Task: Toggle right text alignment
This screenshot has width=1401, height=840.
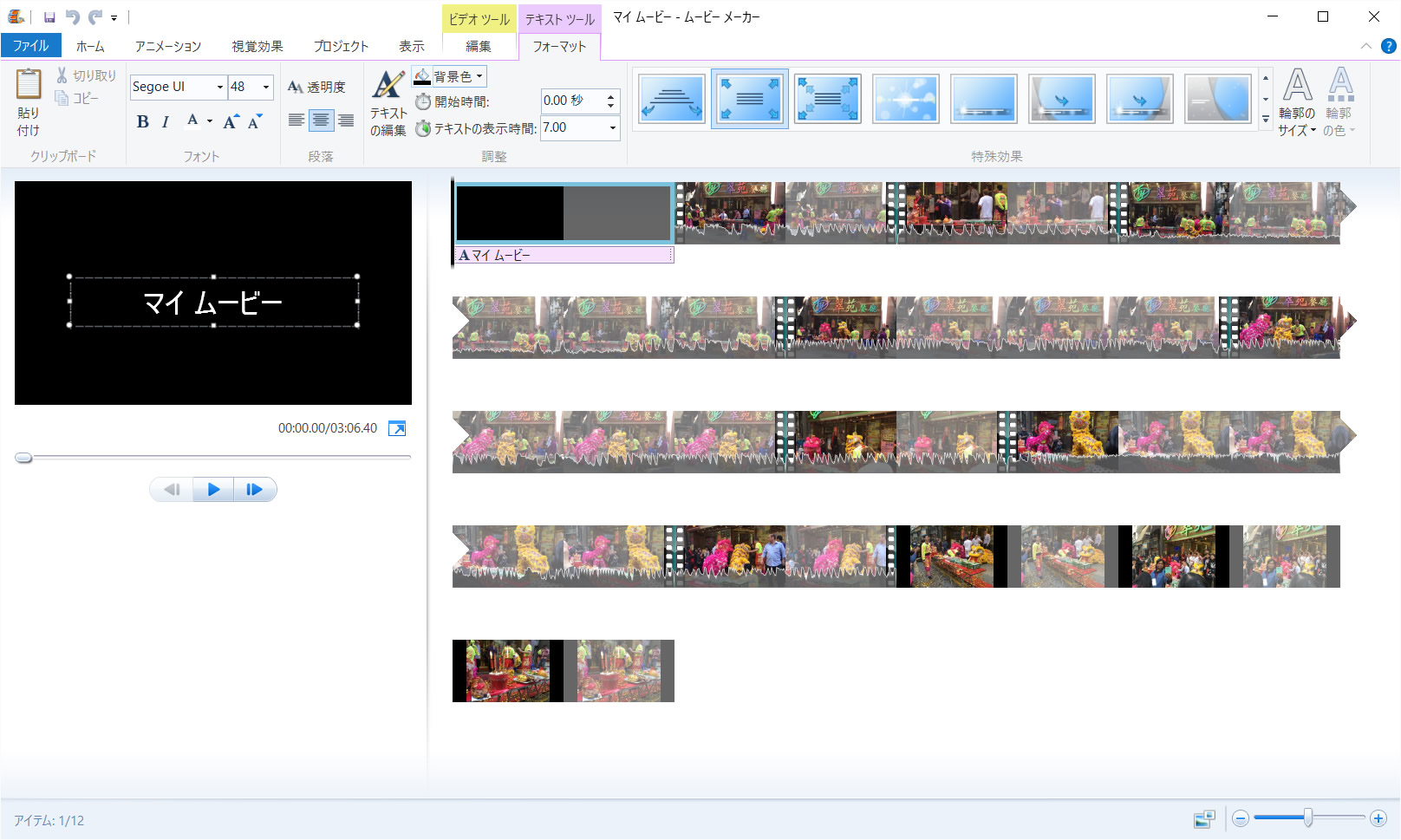Action: 345,120
